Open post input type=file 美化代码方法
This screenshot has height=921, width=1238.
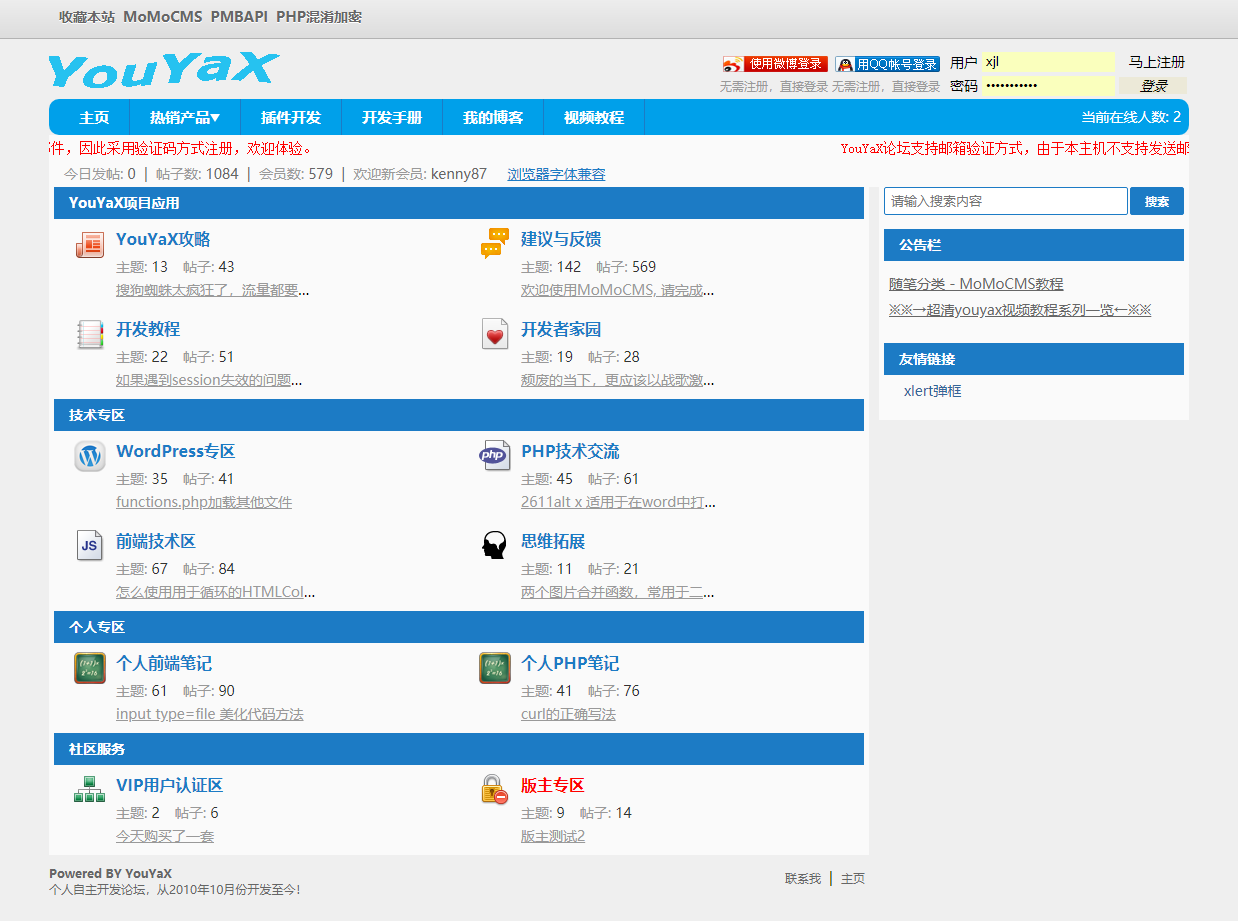[x=210, y=714]
